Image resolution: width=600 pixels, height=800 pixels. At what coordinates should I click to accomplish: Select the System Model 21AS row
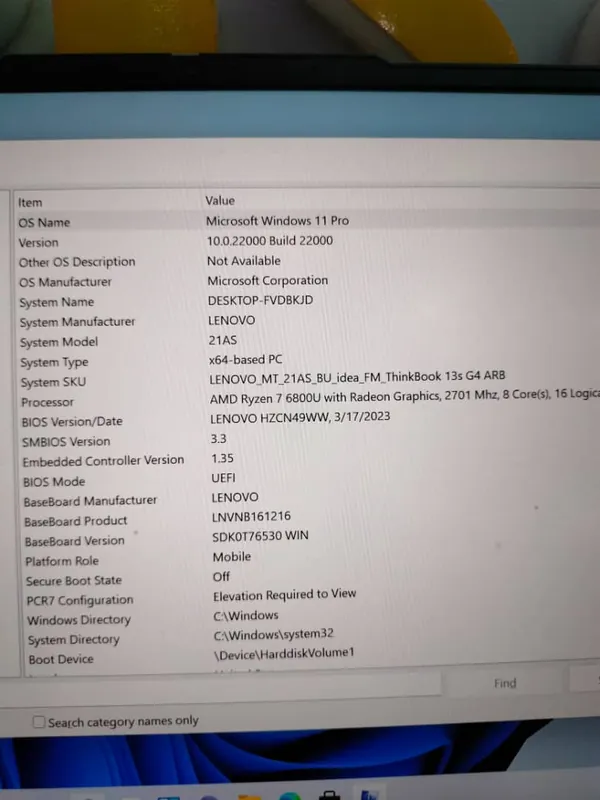tap(59, 342)
